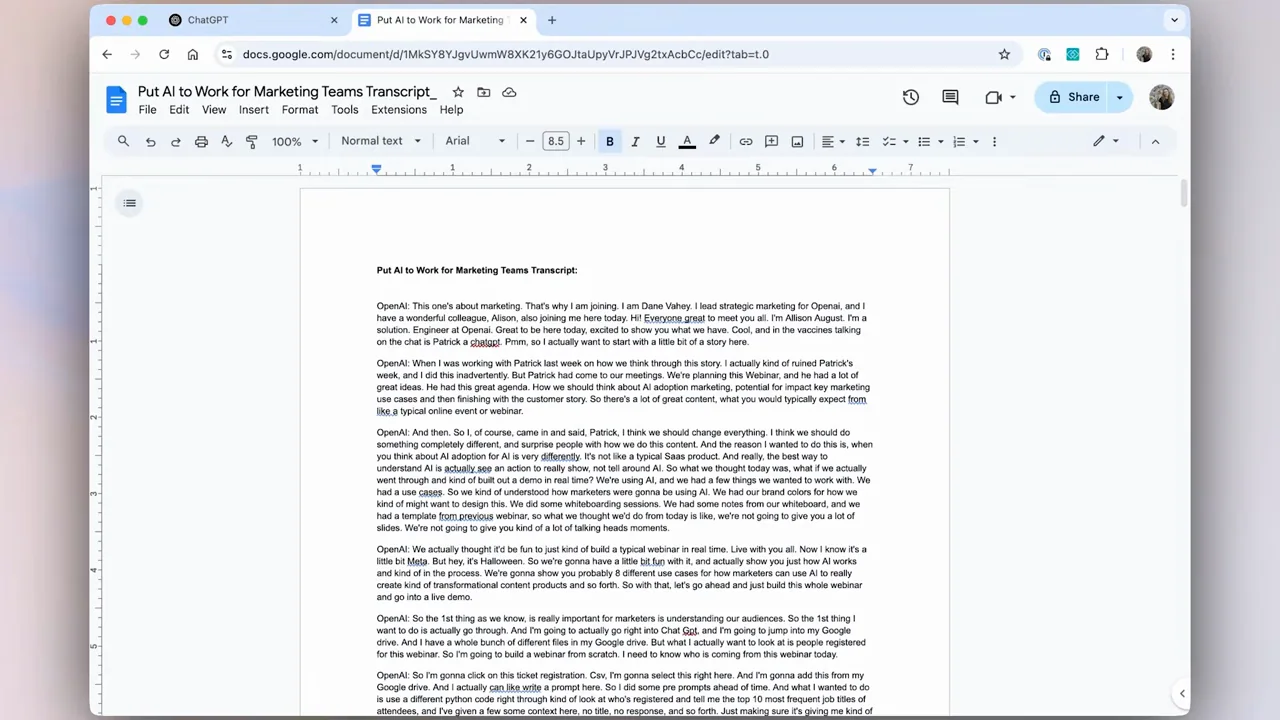The height and width of the screenshot is (720, 1280).
Task: Move the document to a folder
Action: [x=484, y=92]
